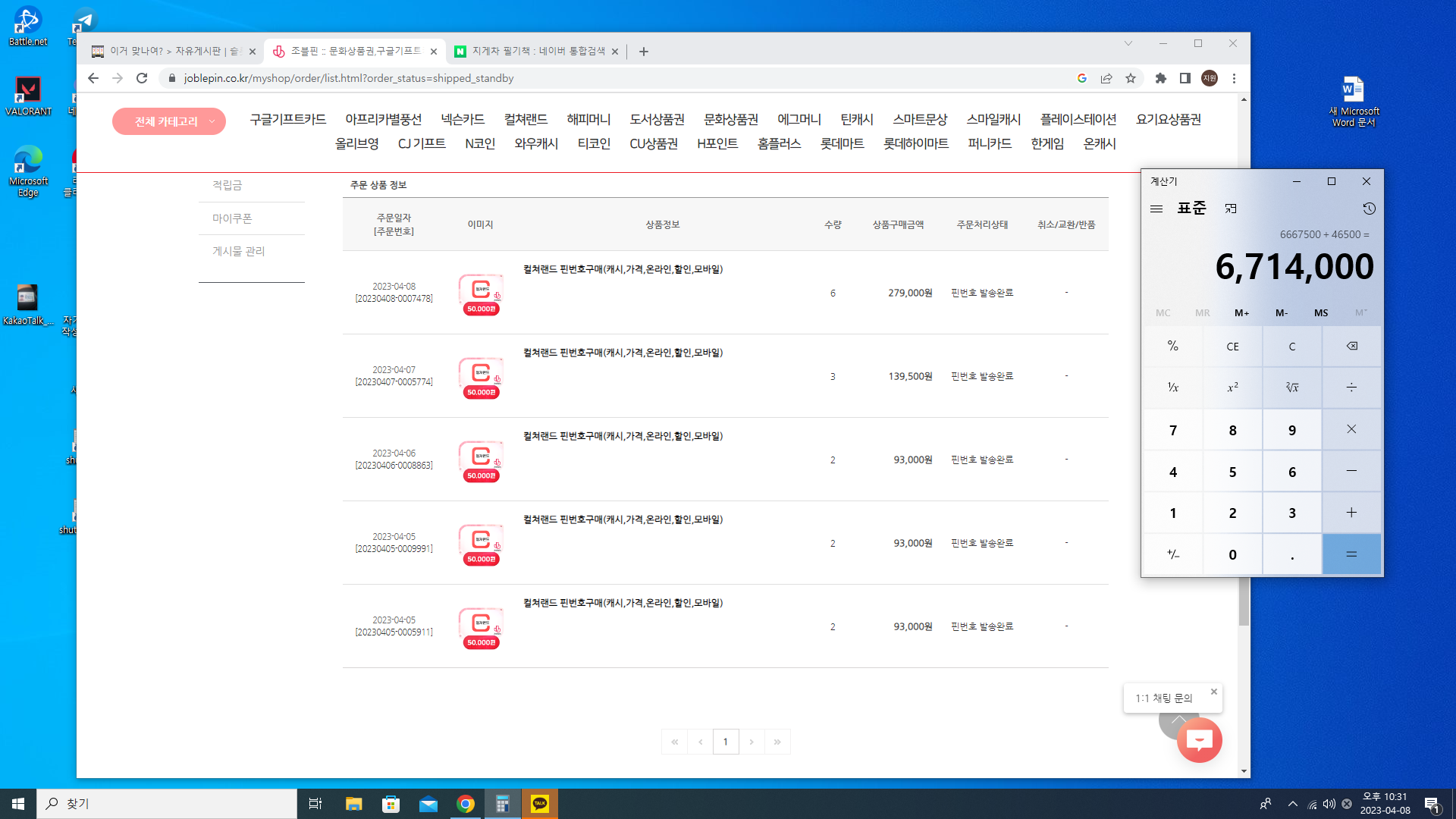Click calculator equals key
The height and width of the screenshot is (819, 1456).
1351,554
